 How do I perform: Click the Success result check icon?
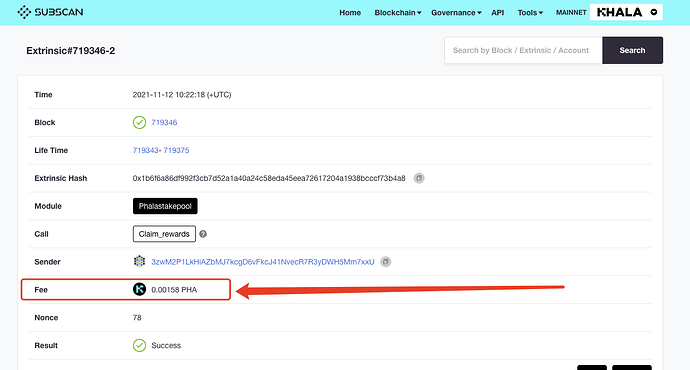coord(139,345)
